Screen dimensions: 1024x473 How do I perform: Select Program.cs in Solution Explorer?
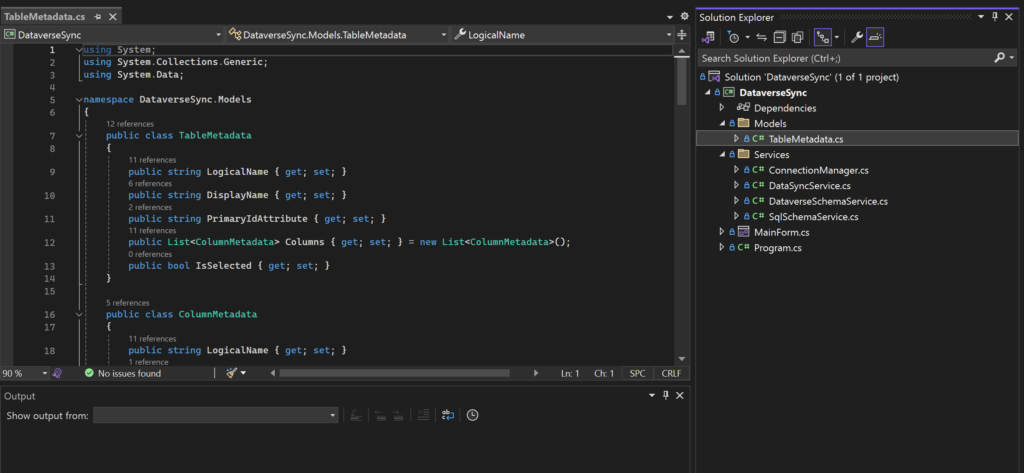coord(777,248)
